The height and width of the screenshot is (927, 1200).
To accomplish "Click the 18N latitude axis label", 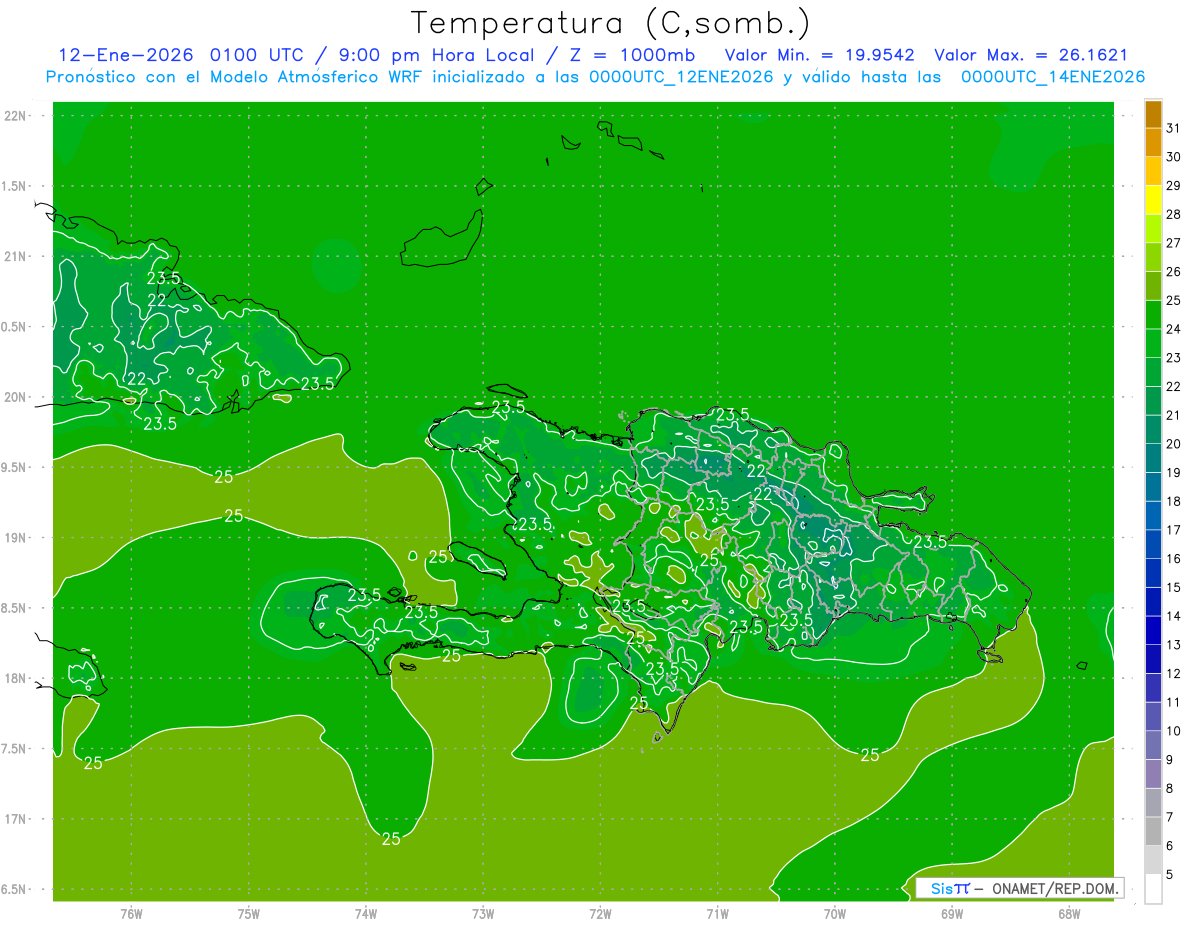I will click(x=14, y=678).
